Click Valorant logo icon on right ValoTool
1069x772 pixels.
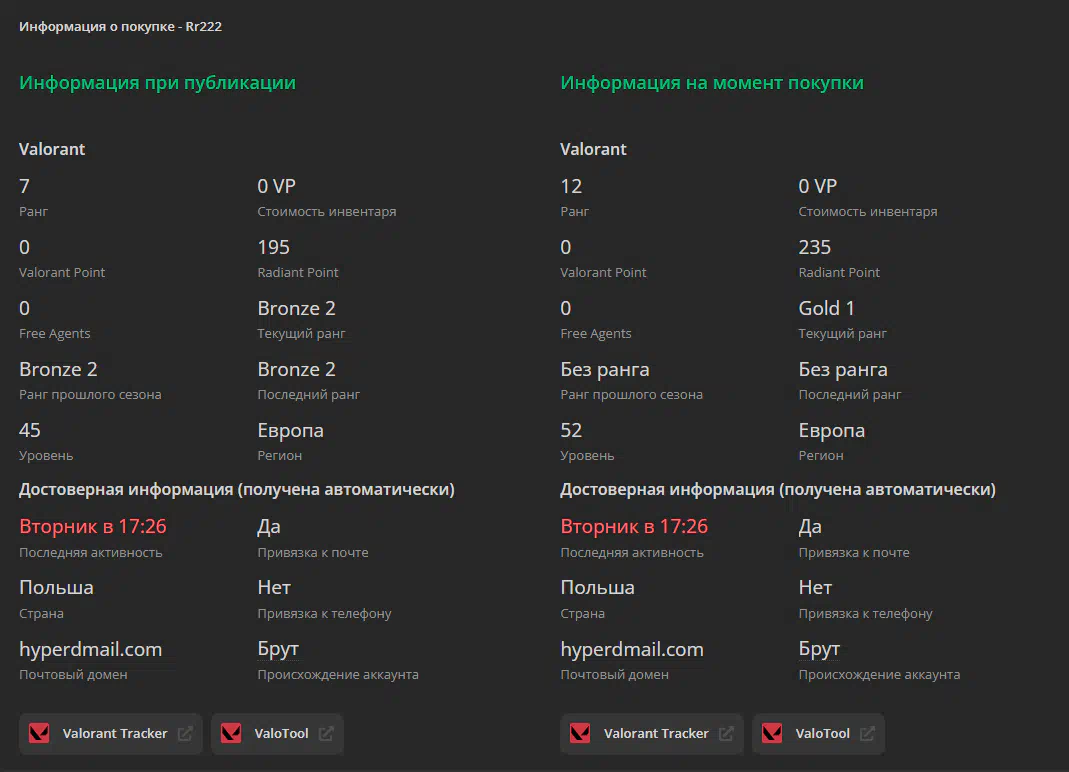pos(772,734)
